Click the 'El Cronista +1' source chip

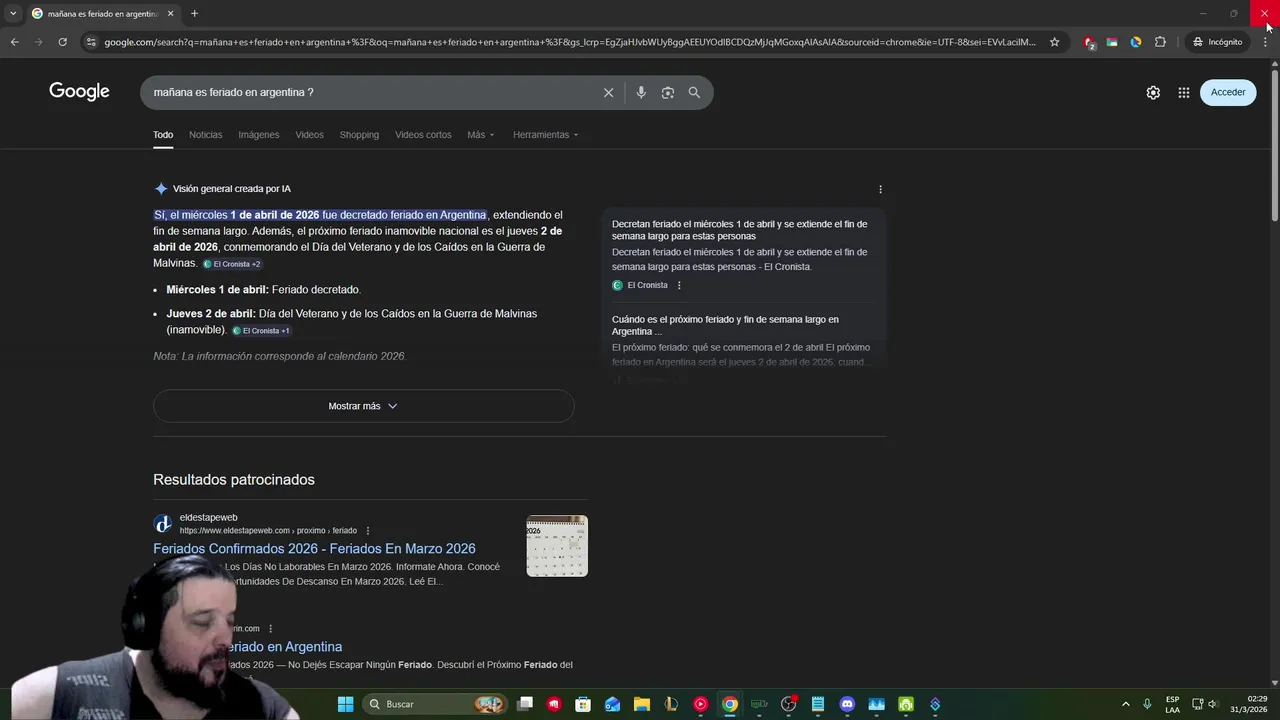click(x=261, y=331)
